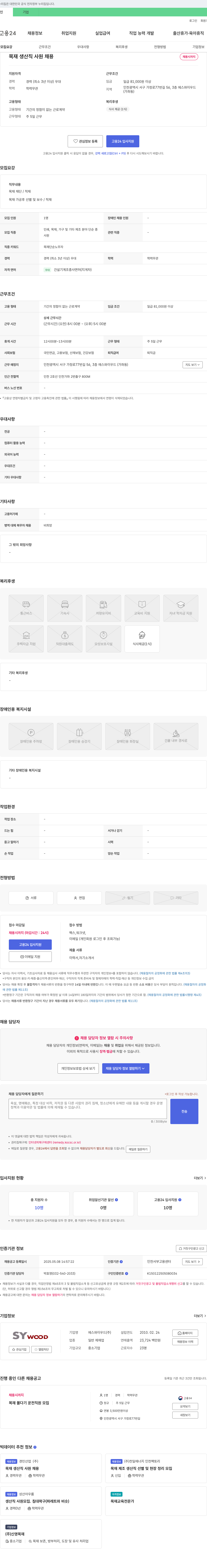Screen dimensions: 207x1568
Task: Switch to the 복리후생 tab
Action: click(122, 47)
